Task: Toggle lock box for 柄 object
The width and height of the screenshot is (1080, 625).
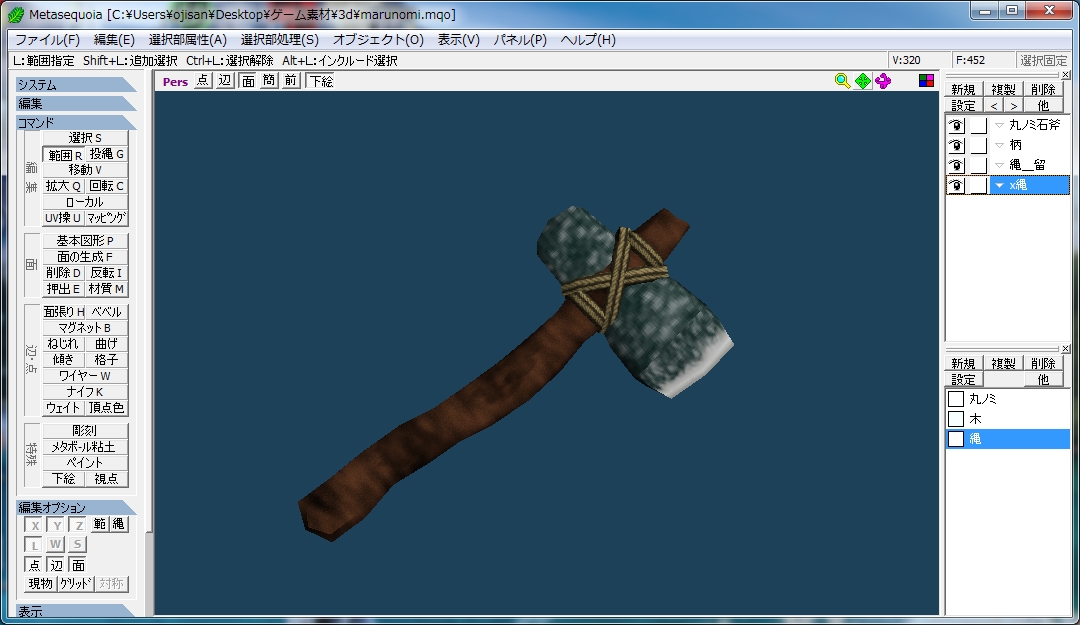Action: 979,145
